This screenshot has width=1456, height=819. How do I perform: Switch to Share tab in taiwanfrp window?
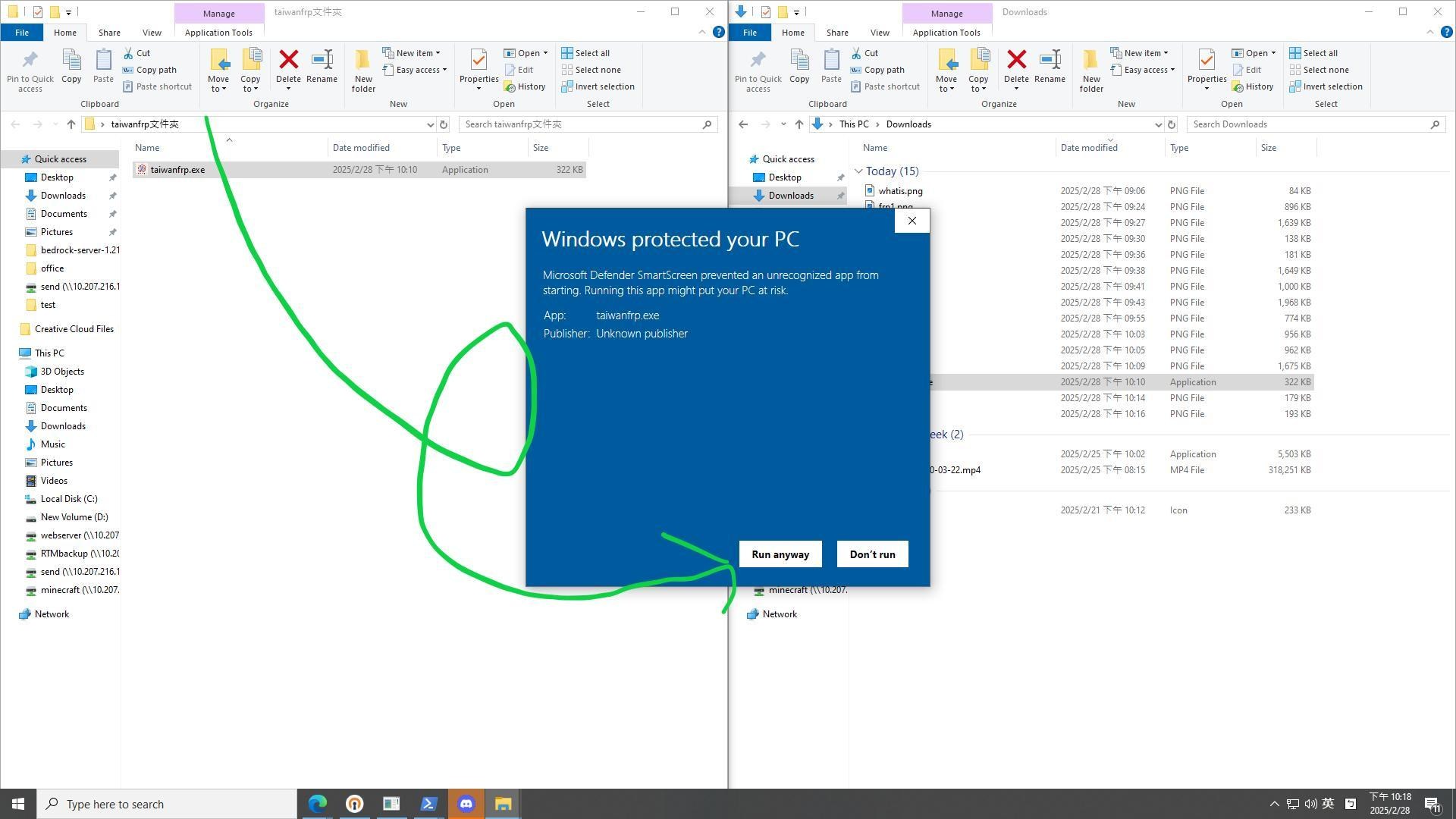point(109,33)
